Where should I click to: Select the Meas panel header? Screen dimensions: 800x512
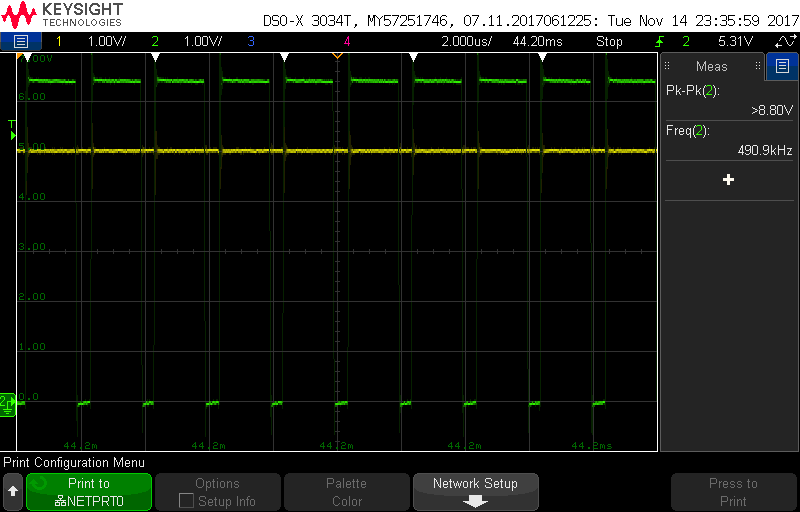tap(712, 66)
